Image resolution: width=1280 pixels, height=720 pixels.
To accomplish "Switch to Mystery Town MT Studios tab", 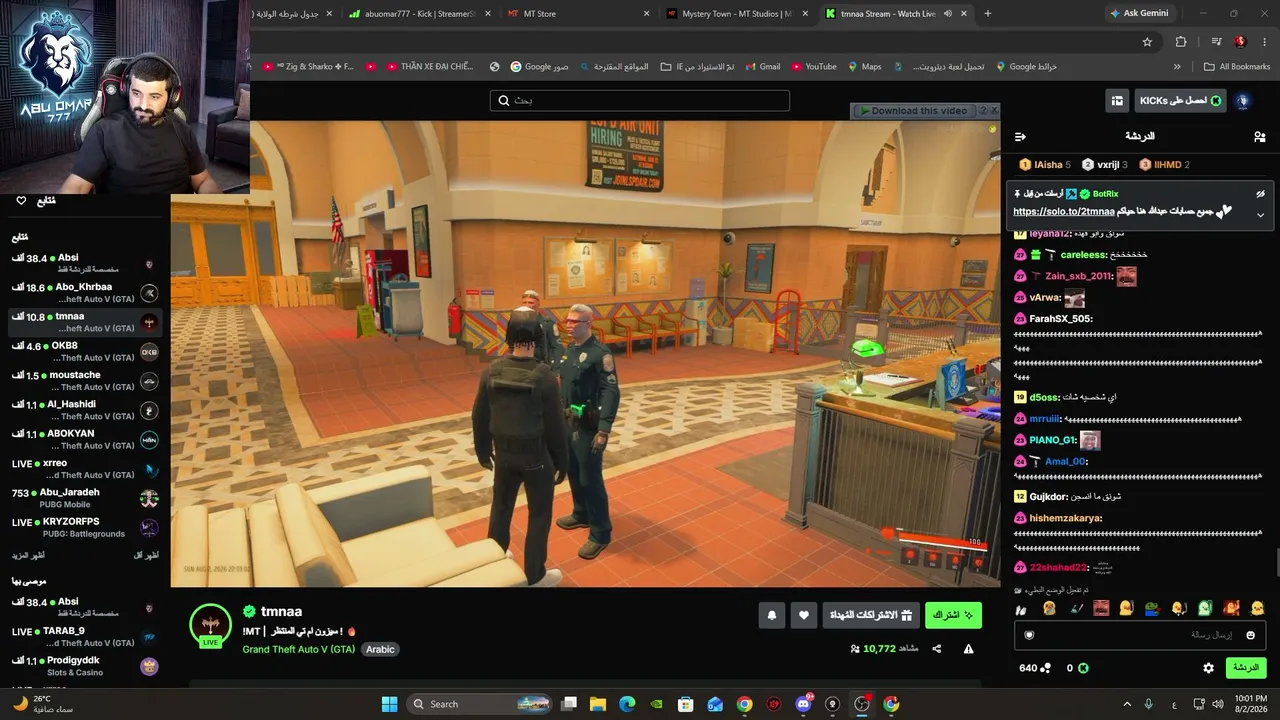I will click(x=735, y=14).
